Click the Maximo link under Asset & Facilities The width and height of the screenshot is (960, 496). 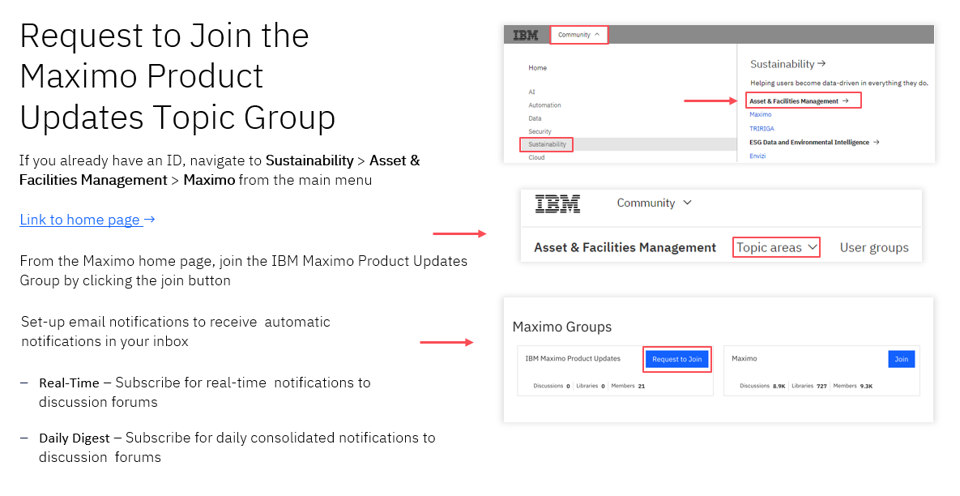coord(760,115)
